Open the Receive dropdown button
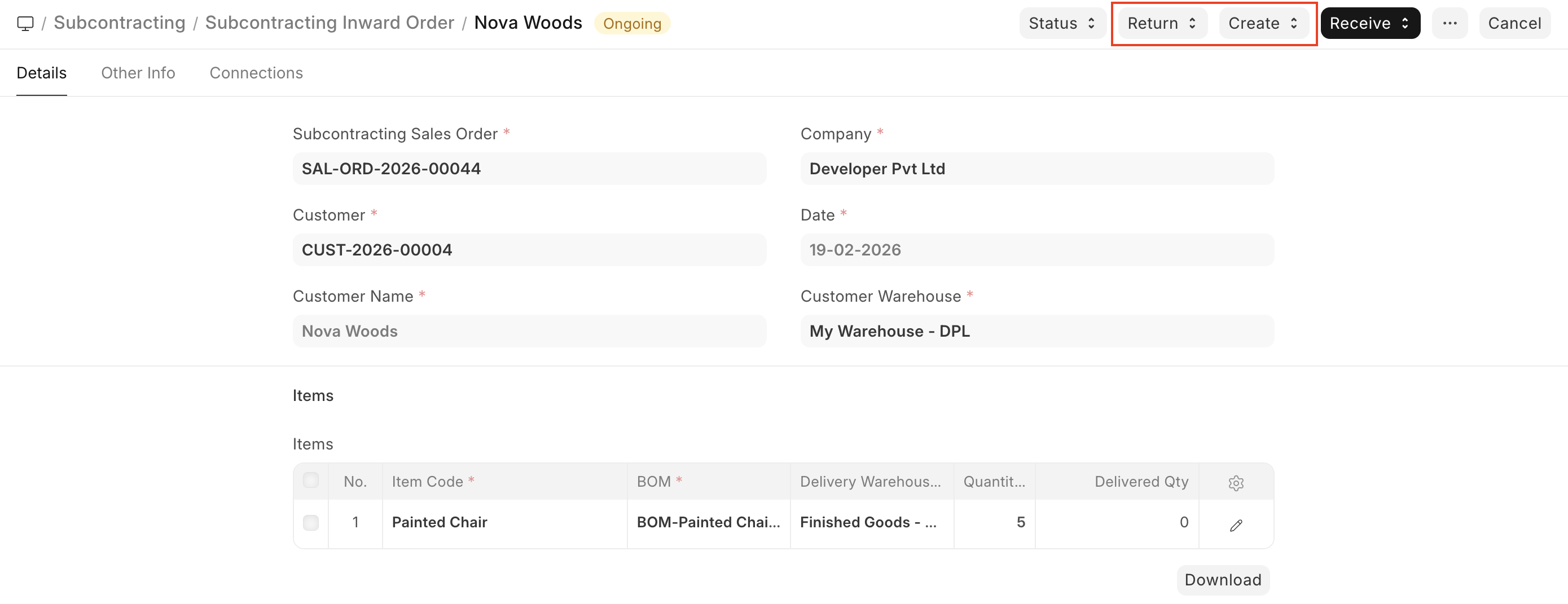The image size is (1568, 604). [1369, 23]
